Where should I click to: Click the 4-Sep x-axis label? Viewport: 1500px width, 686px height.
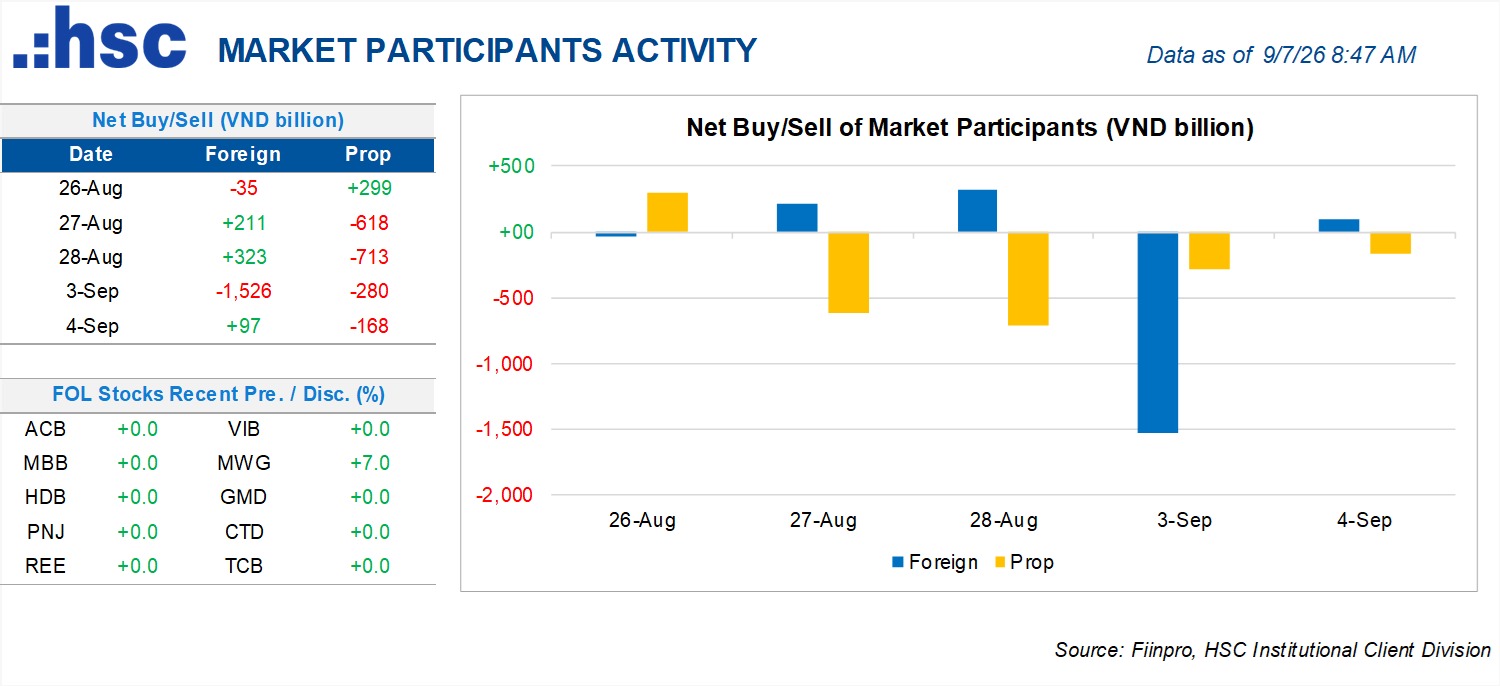tap(1364, 521)
